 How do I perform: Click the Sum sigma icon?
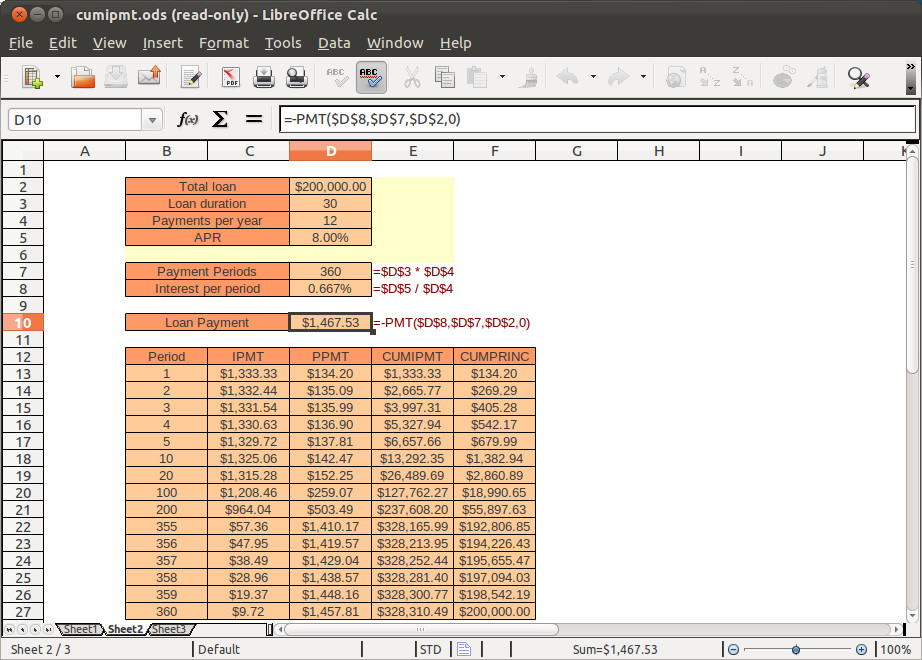220,119
